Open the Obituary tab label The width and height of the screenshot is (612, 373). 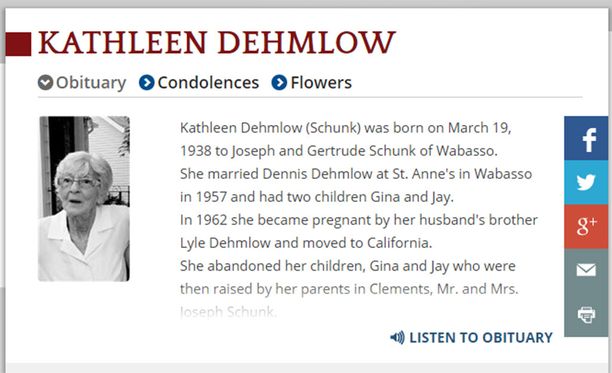[x=91, y=83]
